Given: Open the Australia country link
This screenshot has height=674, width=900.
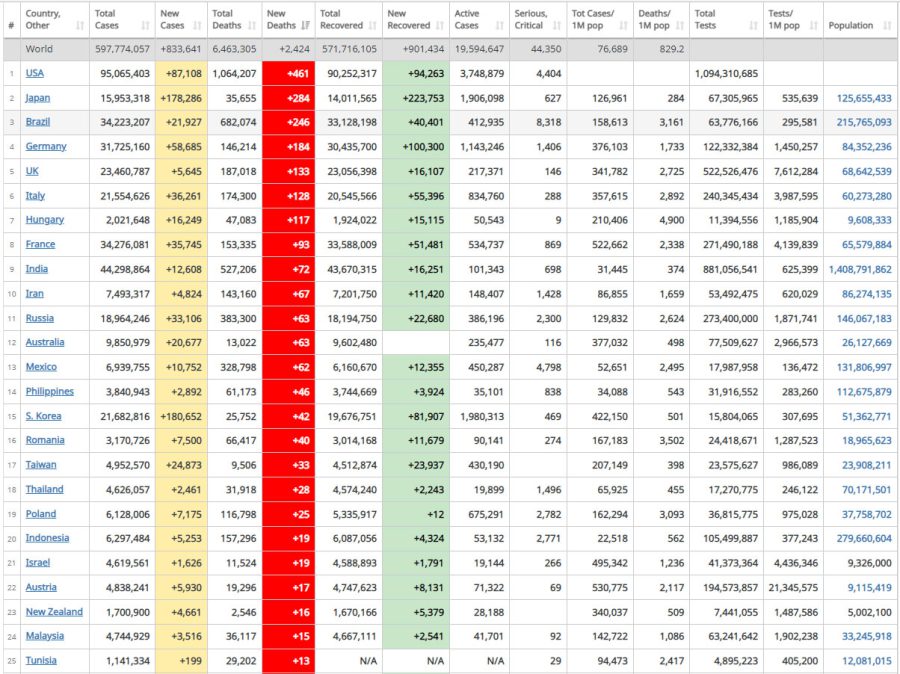Looking at the screenshot, I should coord(45,342).
